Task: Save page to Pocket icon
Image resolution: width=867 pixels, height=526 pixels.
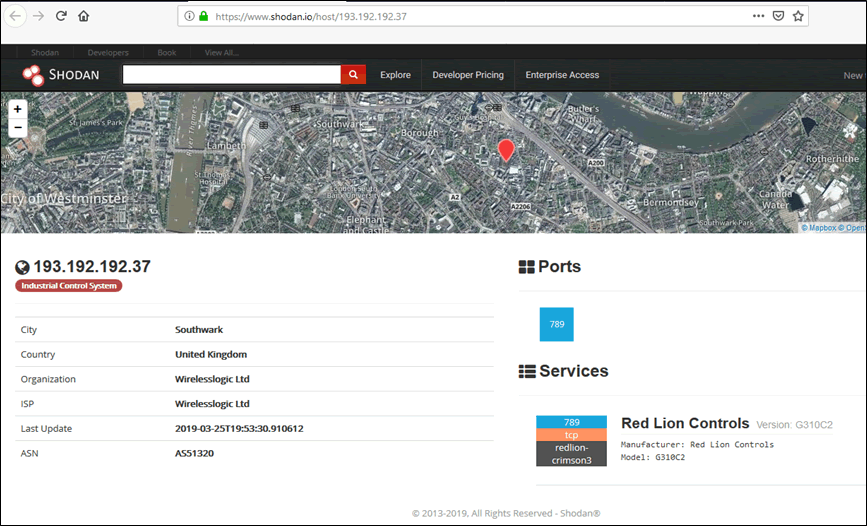Action: point(778,16)
